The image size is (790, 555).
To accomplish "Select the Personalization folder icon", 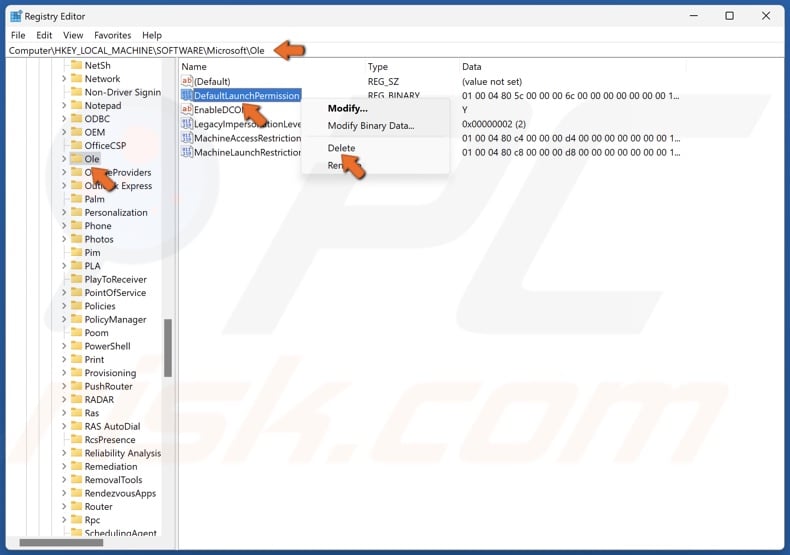I will pos(77,212).
